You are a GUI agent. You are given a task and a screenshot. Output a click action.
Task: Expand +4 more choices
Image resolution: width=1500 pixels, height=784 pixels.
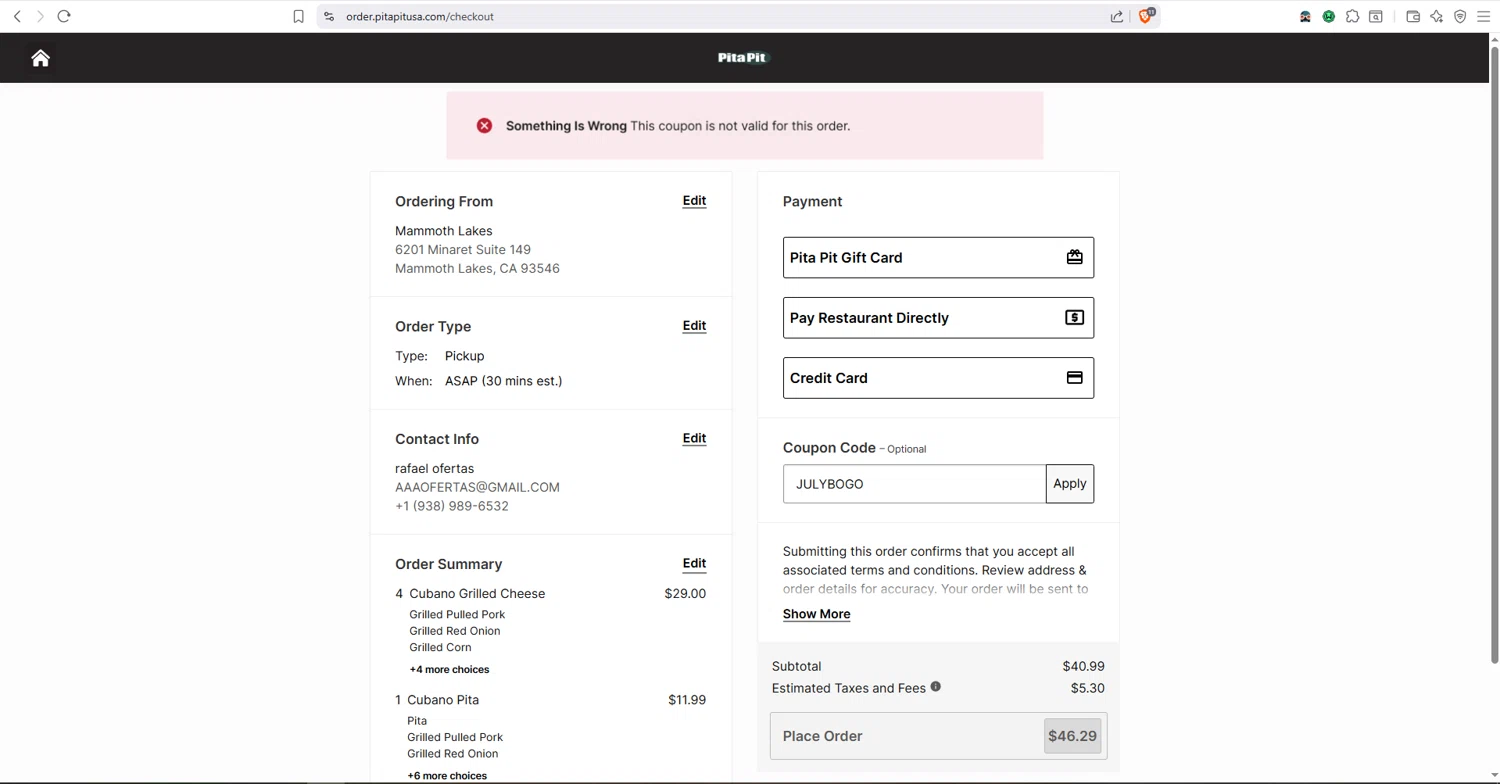pyautogui.click(x=449, y=669)
